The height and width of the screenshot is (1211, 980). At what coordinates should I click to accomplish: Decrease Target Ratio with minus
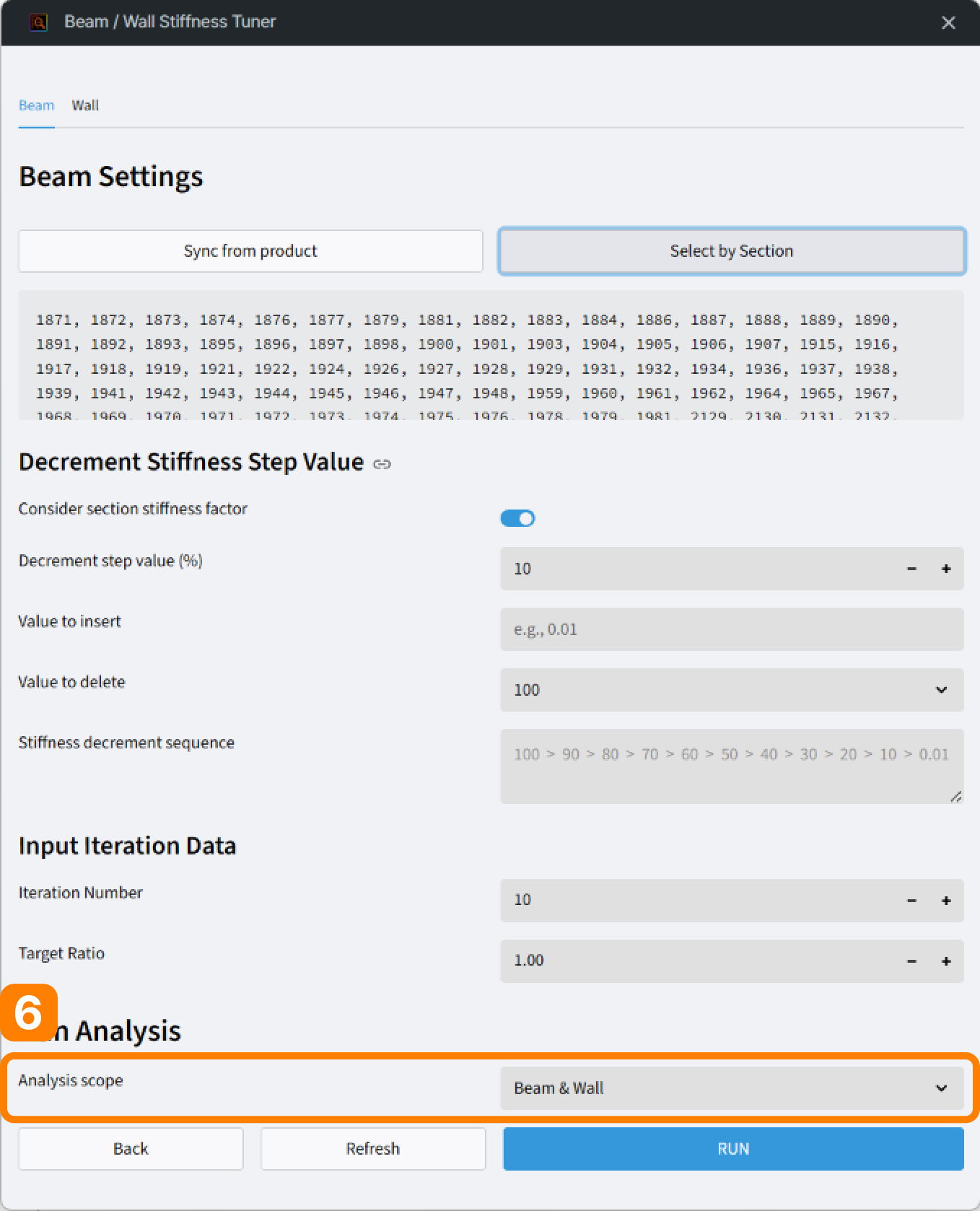pyautogui.click(x=911, y=961)
